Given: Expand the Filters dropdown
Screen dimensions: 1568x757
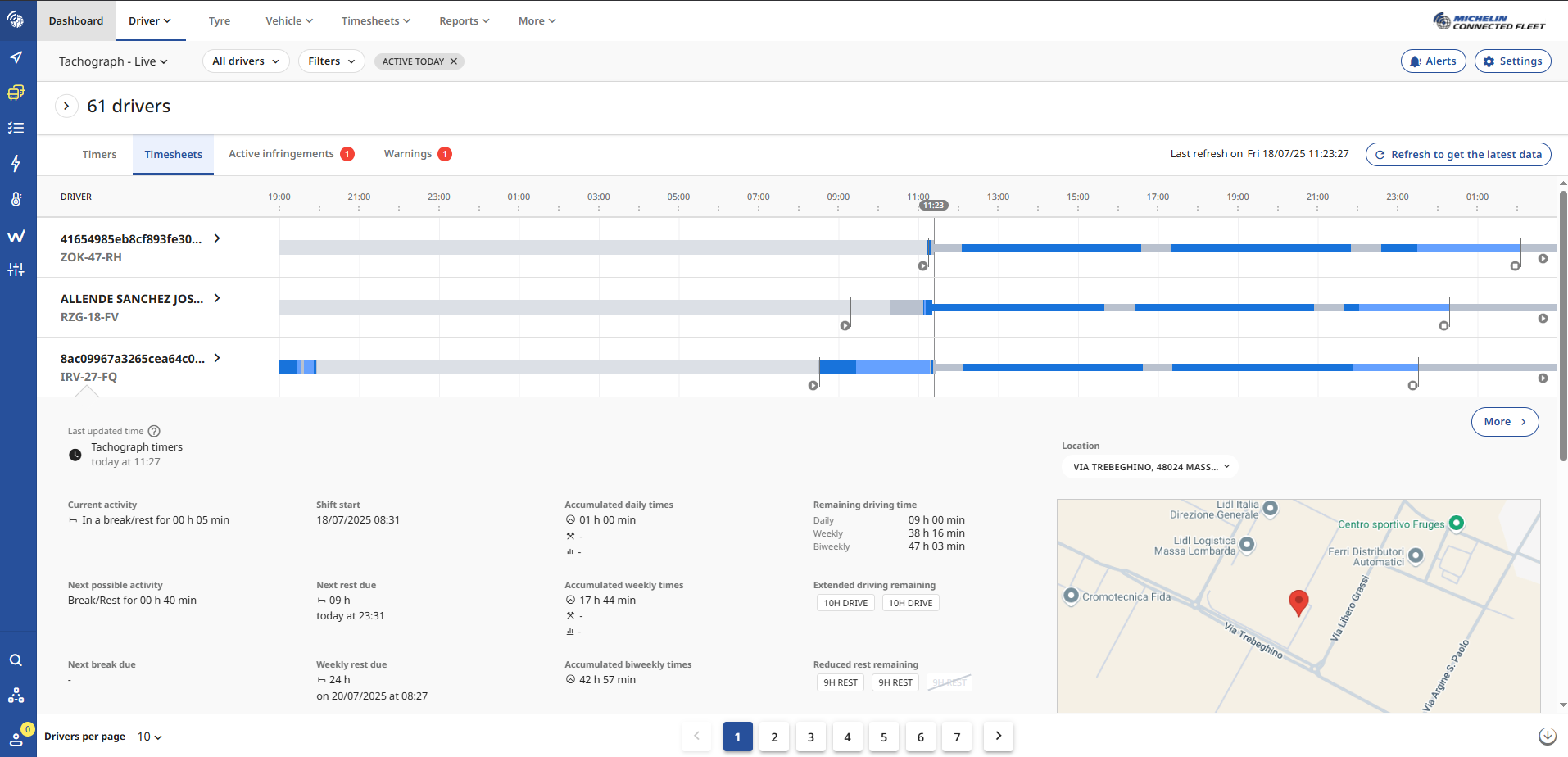Looking at the screenshot, I should [x=331, y=61].
